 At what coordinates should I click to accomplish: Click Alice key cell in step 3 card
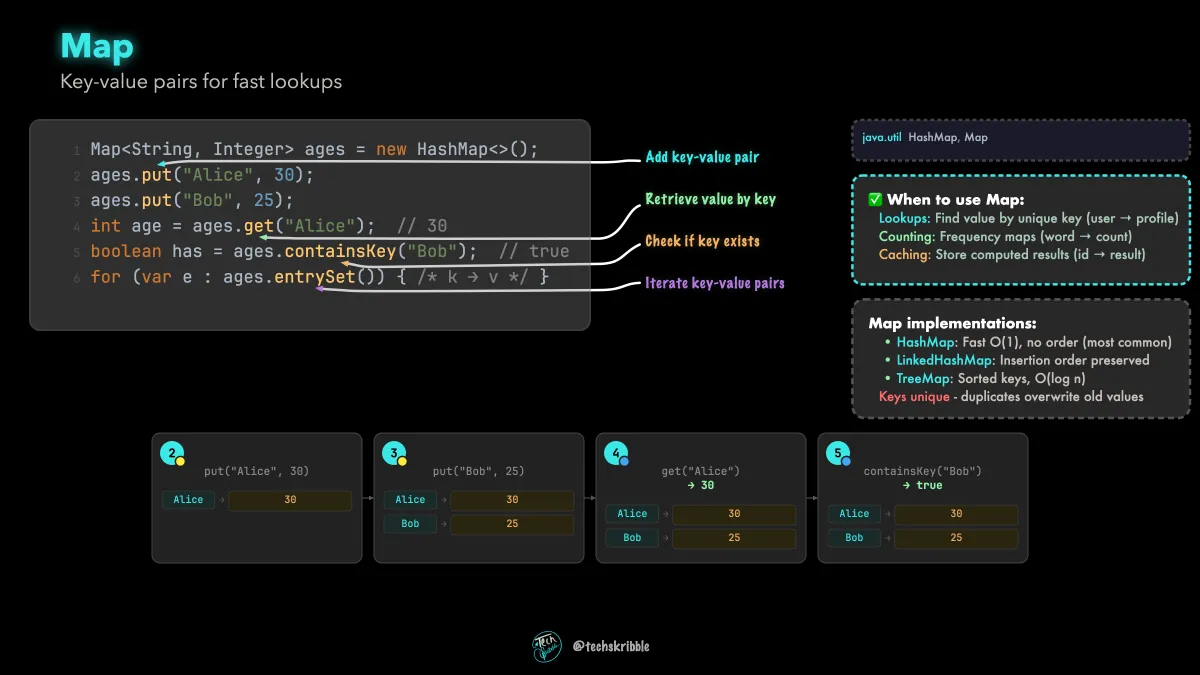coord(410,500)
